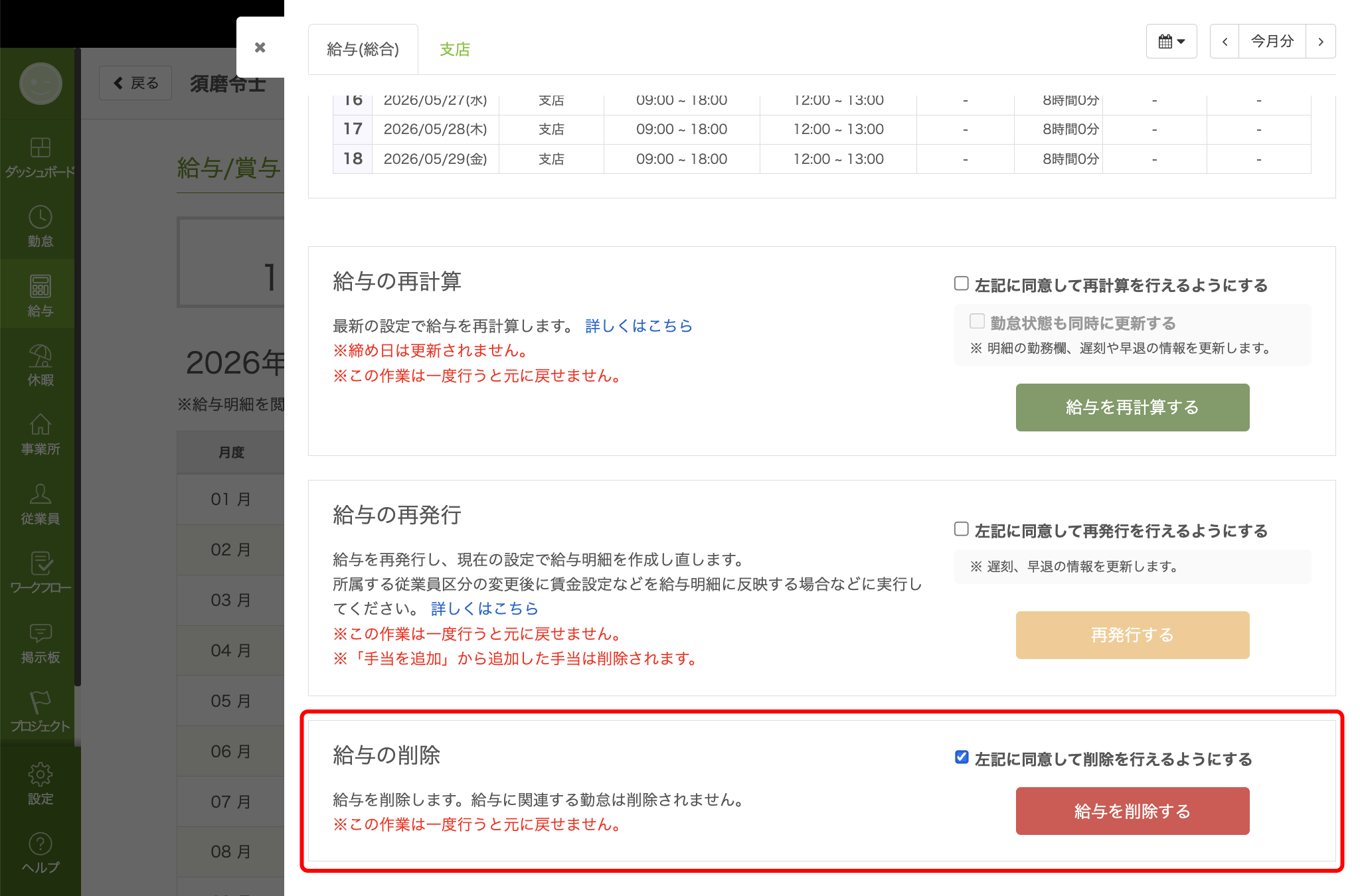Image resolution: width=1360 pixels, height=896 pixels.
Task: Click the 給与を再計算する button
Action: click(x=1132, y=408)
